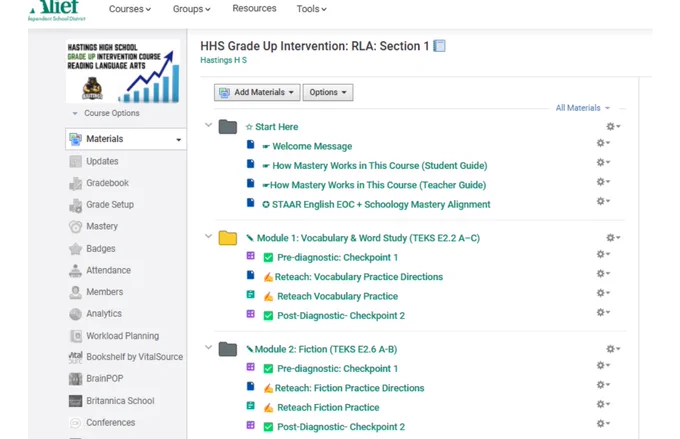Open the Courses menu
Image resolution: width=680 pixels, height=439 pixels.
(x=130, y=9)
